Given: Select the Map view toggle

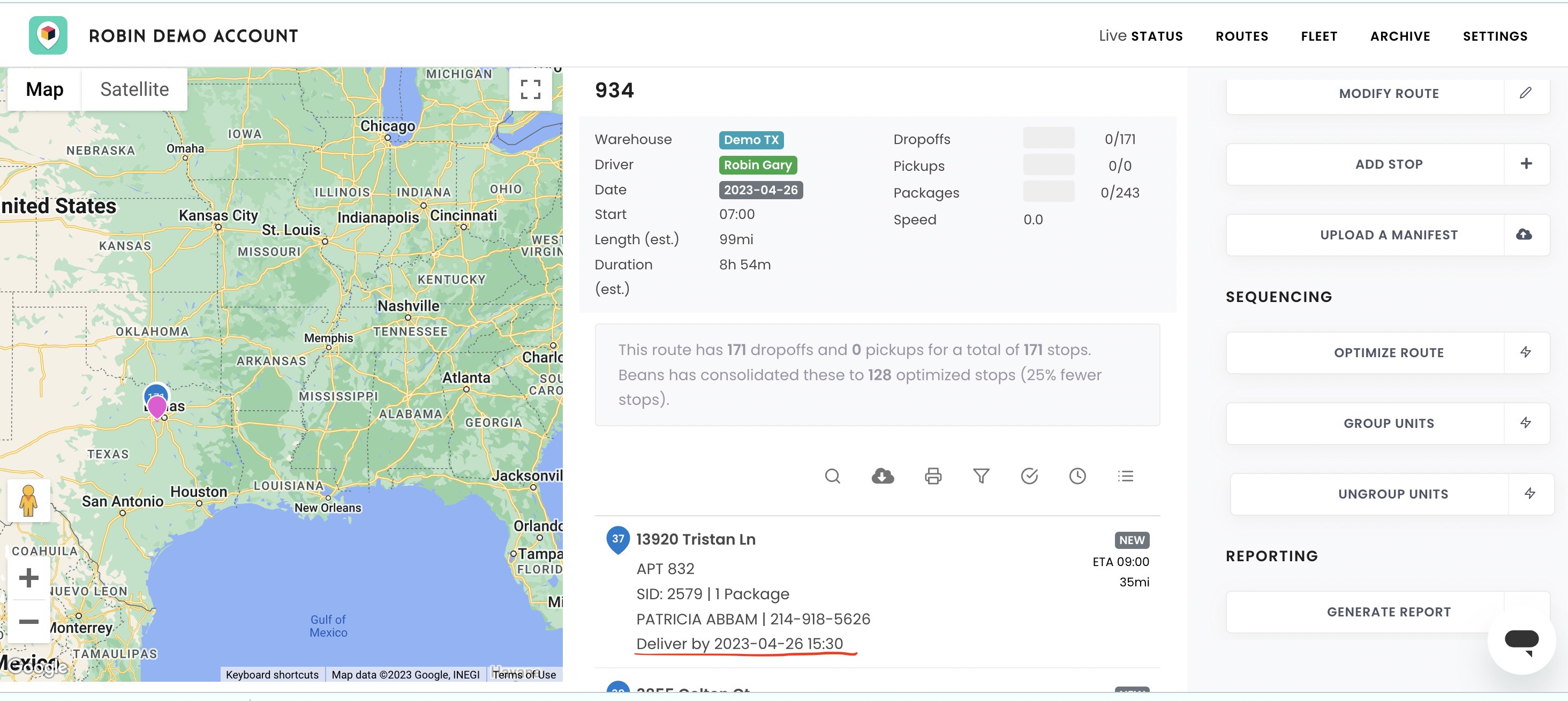Looking at the screenshot, I should click(x=44, y=89).
